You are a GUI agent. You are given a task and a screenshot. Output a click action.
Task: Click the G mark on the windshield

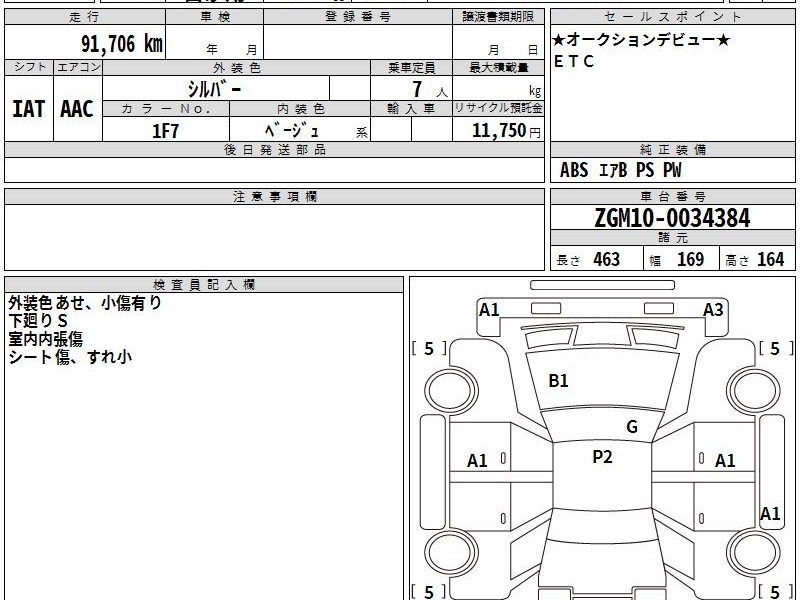[x=632, y=427]
